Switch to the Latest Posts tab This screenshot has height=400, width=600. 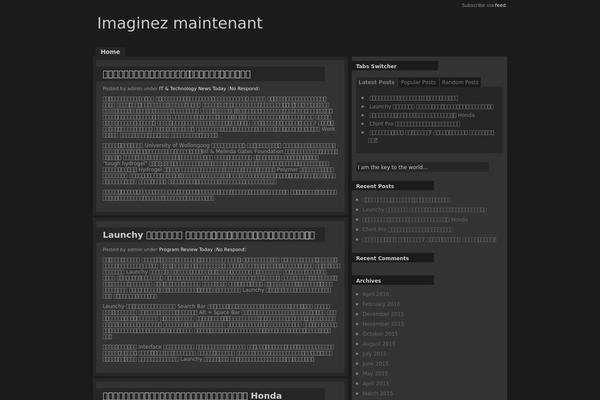click(376, 82)
